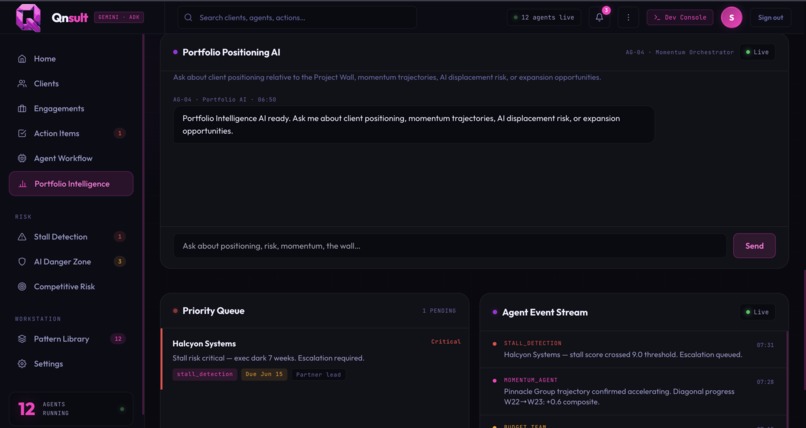Go to Clients section
This screenshot has height=428, width=806.
pos(71,83)
